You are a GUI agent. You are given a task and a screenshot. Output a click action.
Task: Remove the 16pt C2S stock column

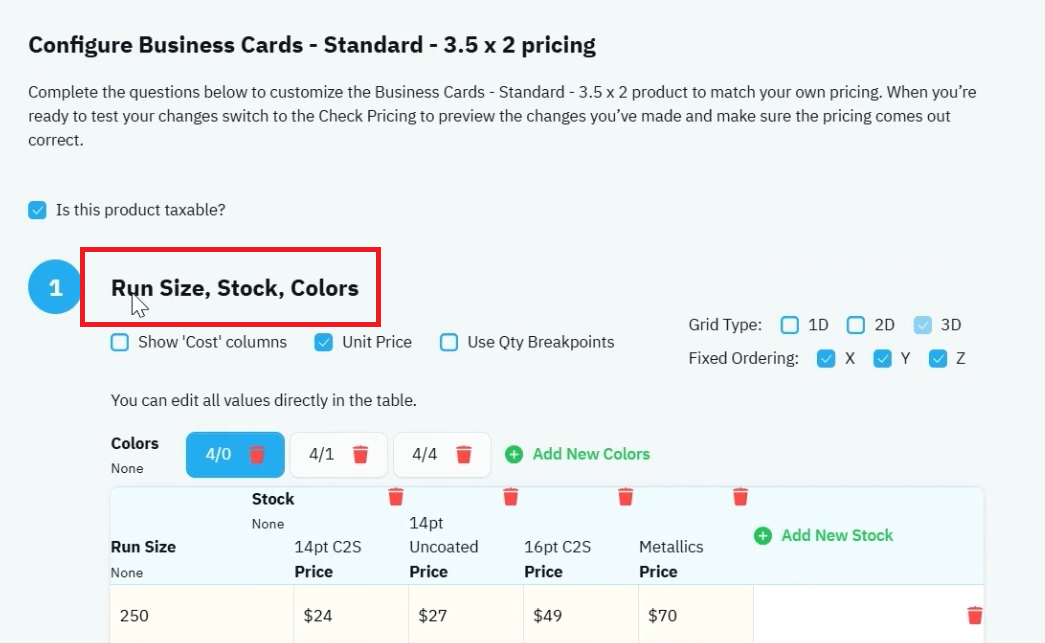click(625, 496)
